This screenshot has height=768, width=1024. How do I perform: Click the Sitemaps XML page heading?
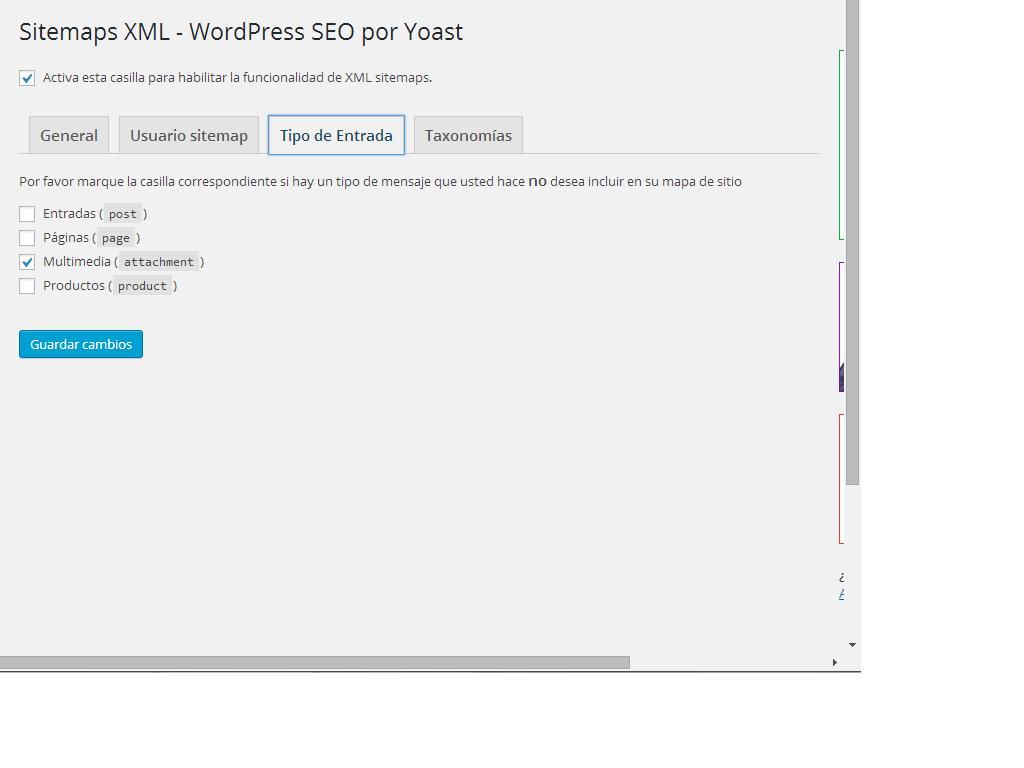pyautogui.click(x=241, y=32)
